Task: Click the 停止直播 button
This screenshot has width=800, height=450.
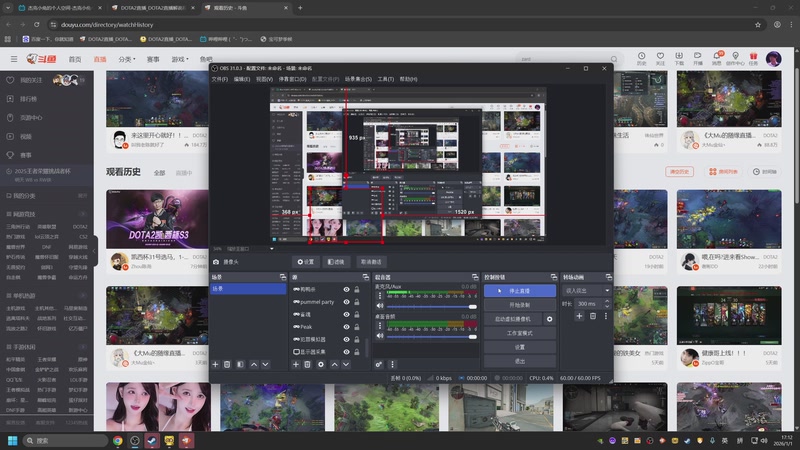Action: coord(519,290)
